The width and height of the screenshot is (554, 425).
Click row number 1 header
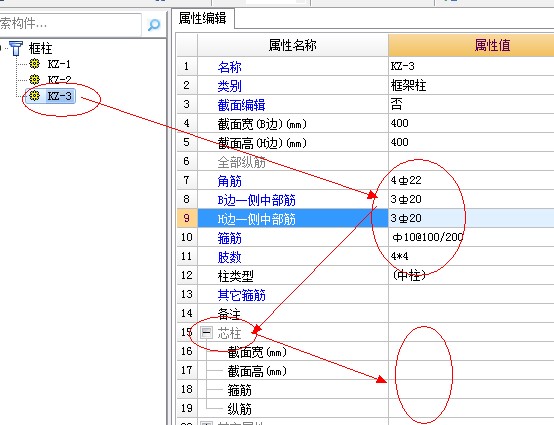tap(187, 66)
